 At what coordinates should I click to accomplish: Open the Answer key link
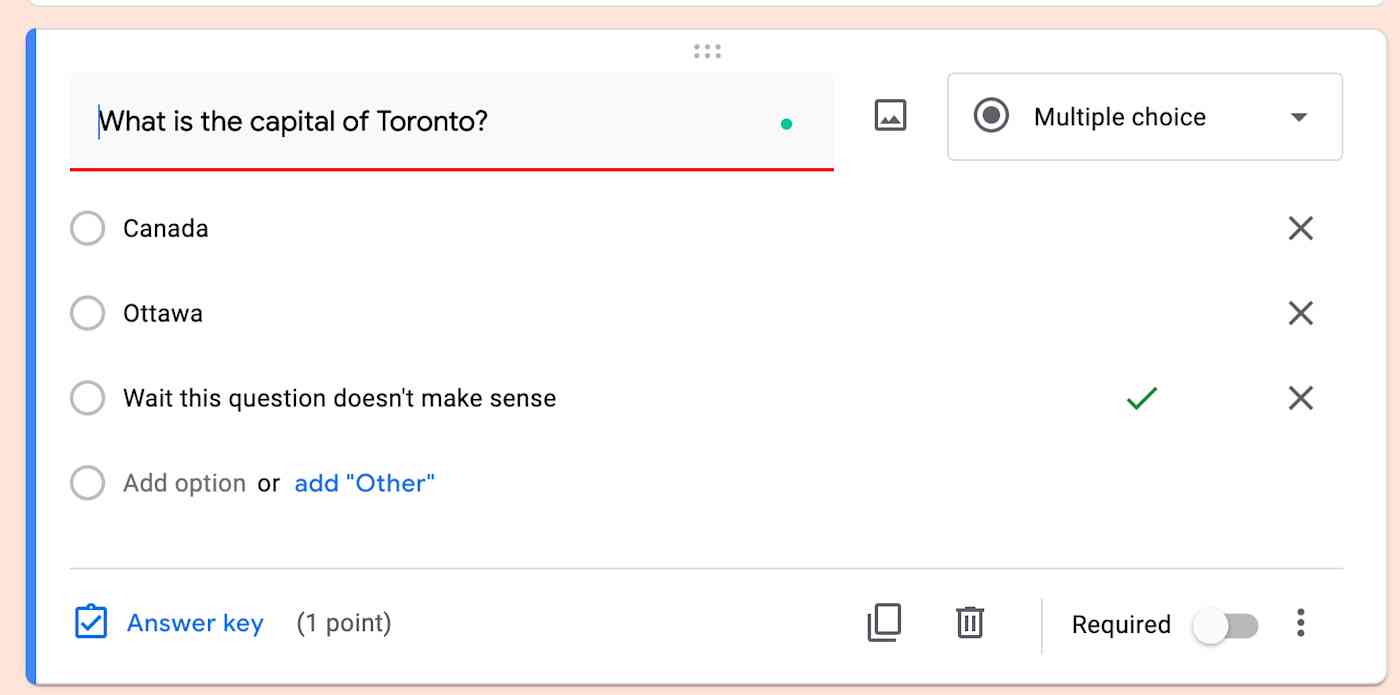coord(195,623)
